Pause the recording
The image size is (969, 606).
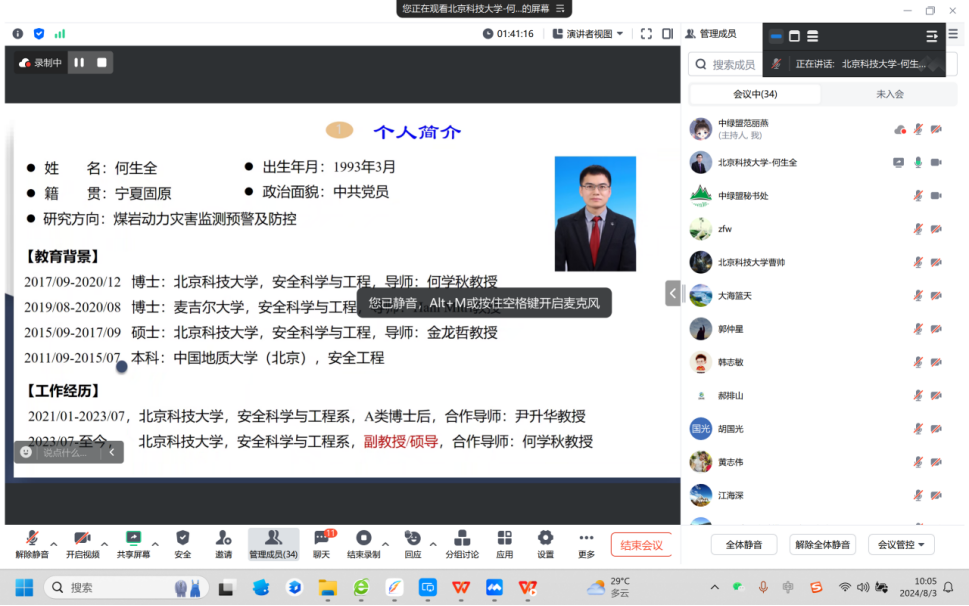(x=79, y=62)
